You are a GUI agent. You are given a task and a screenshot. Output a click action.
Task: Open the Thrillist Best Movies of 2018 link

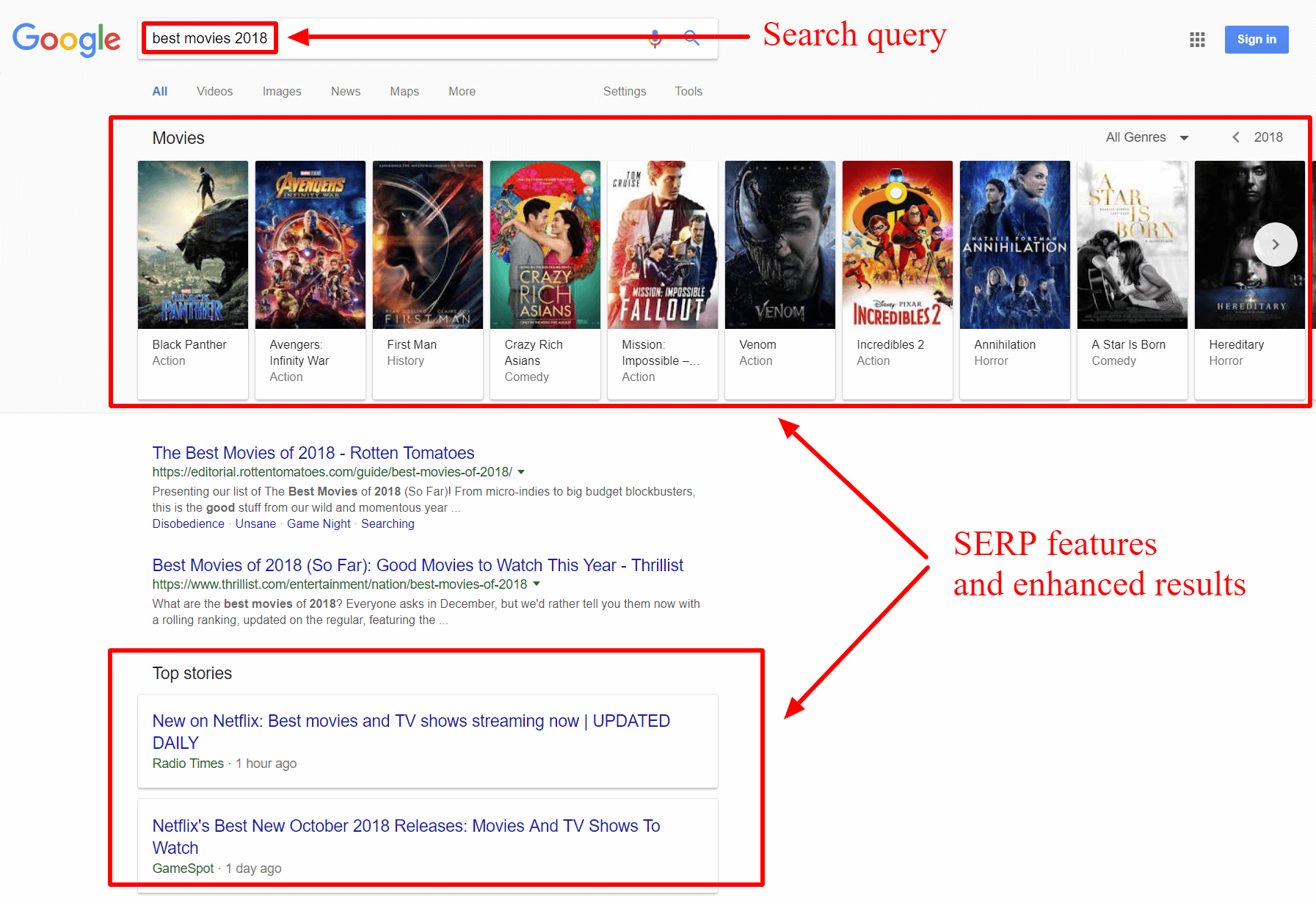coord(418,565)
